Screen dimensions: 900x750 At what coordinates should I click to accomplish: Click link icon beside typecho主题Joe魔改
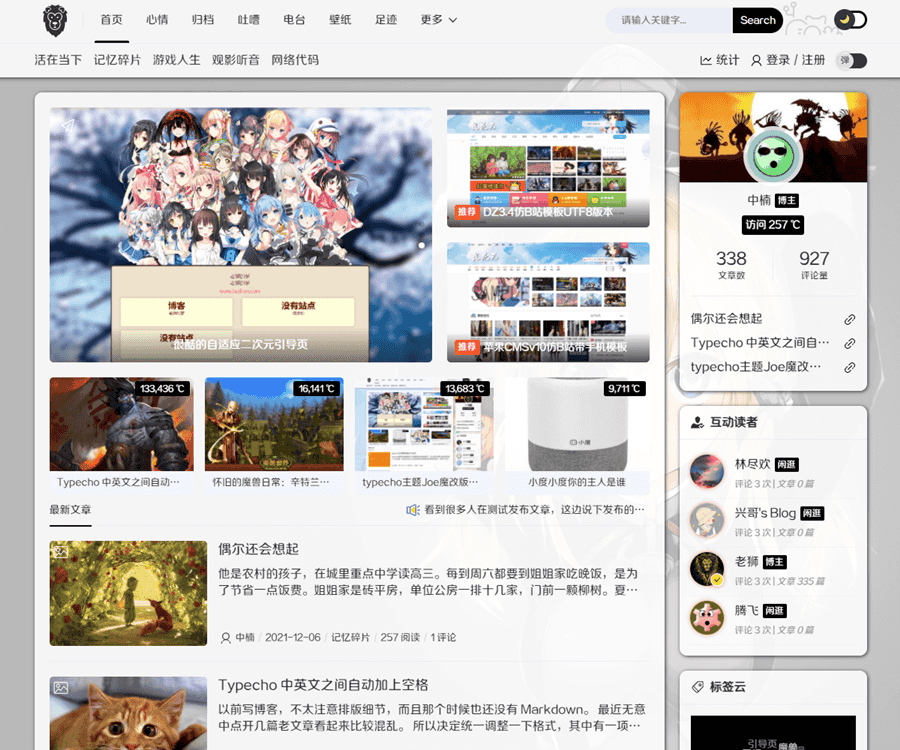(850, 367)
